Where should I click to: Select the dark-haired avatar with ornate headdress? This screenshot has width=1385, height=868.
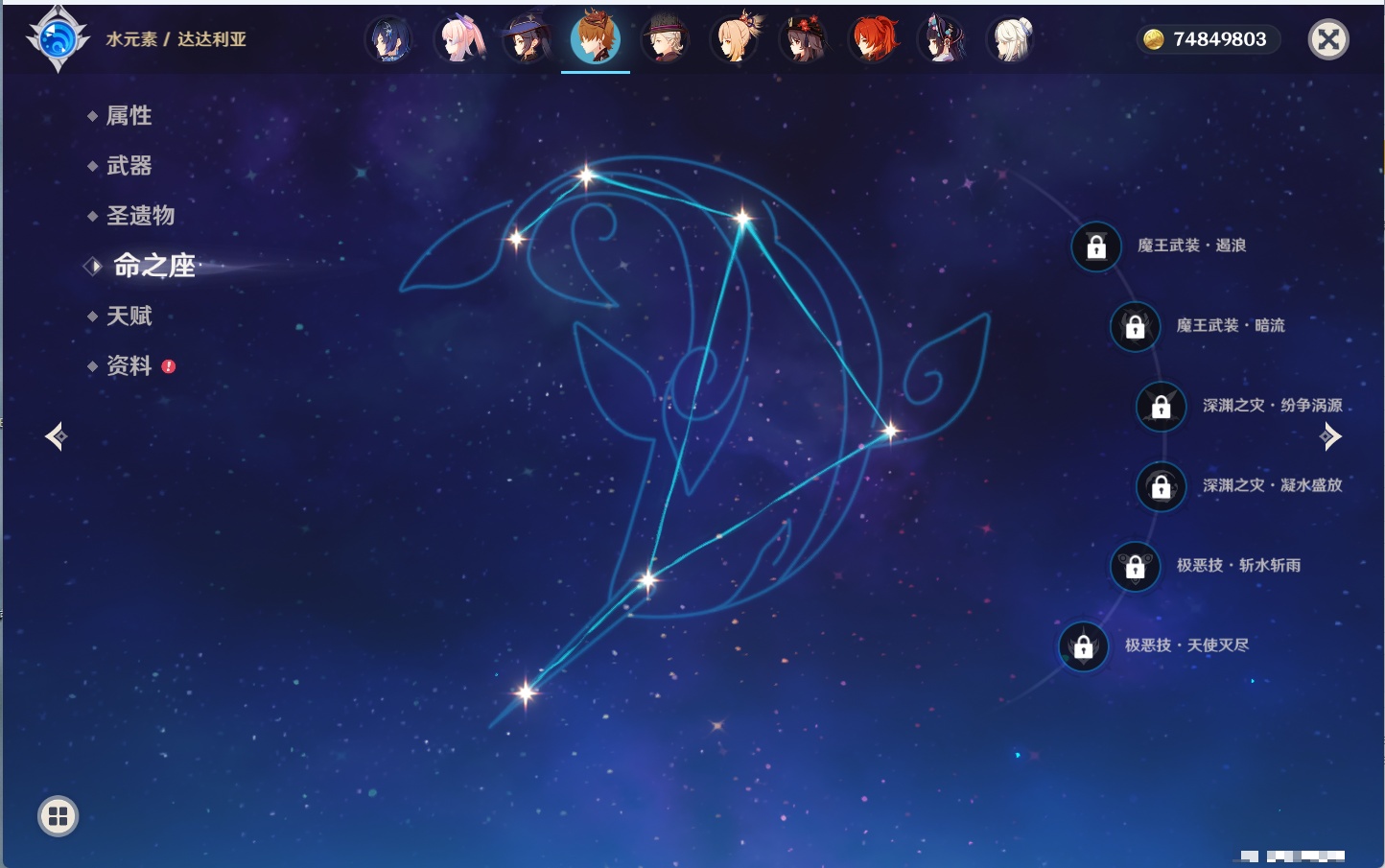click(943, 39)
